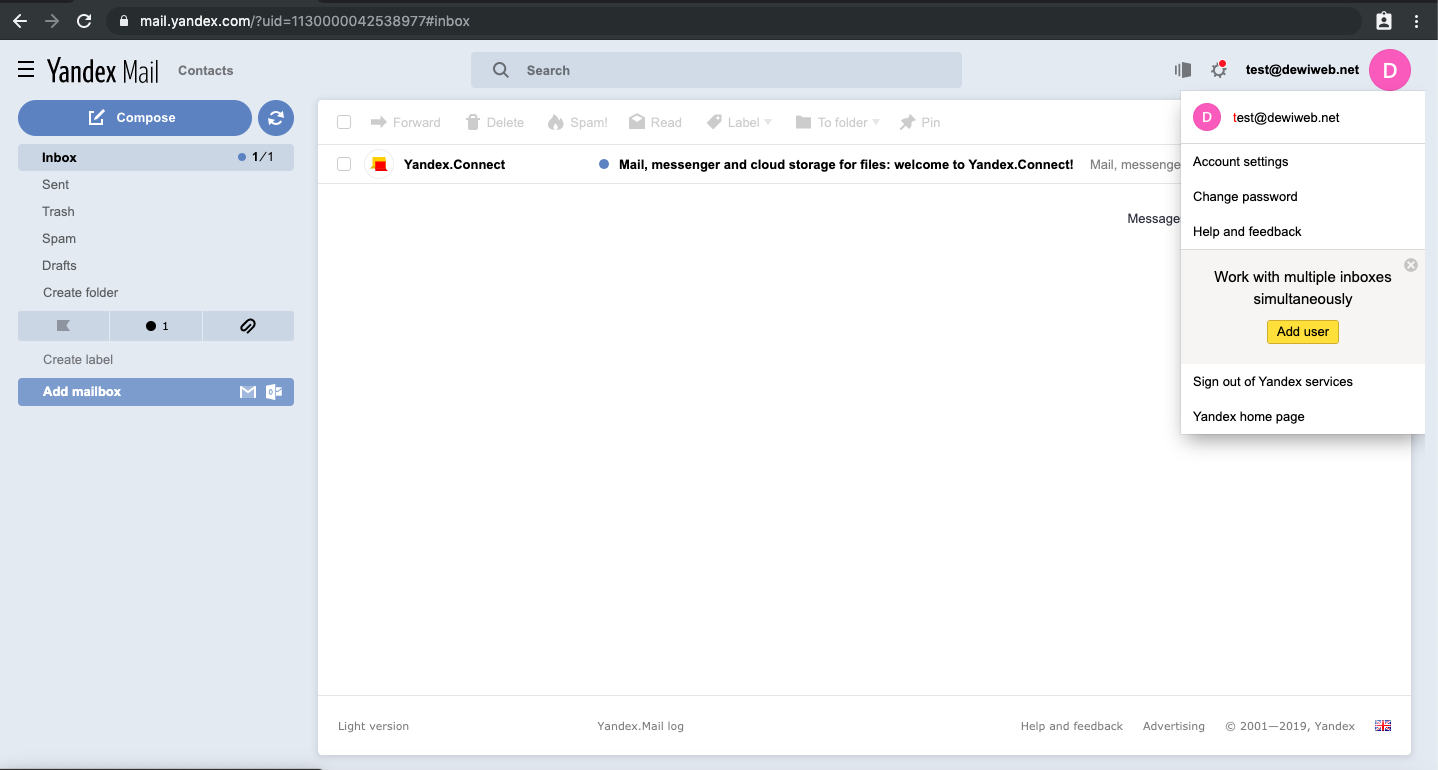Click the pink D avatar in header
This screenshot has height=770, width=1438.
[1389, 70]
